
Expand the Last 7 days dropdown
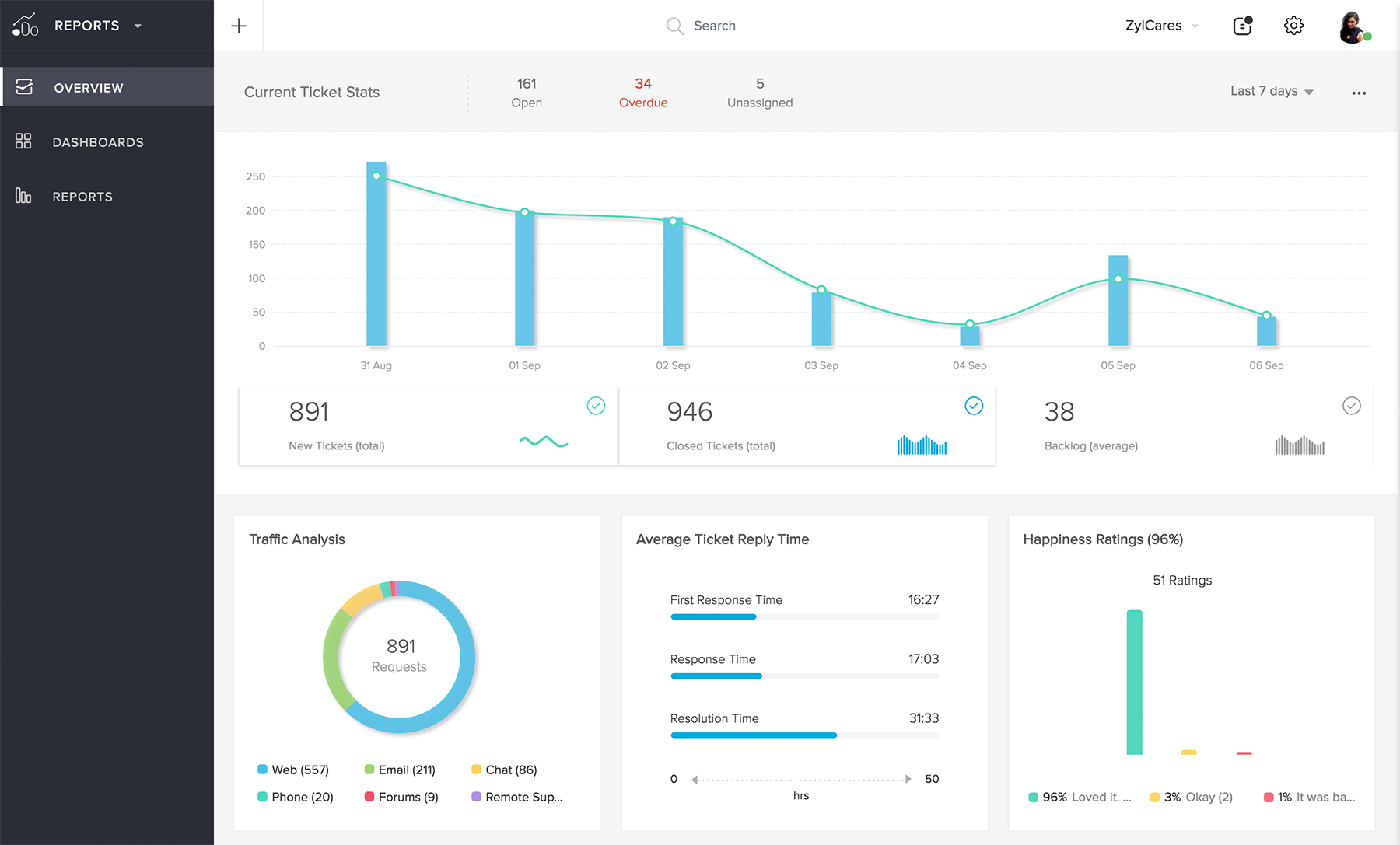(x=1272, y=91)
